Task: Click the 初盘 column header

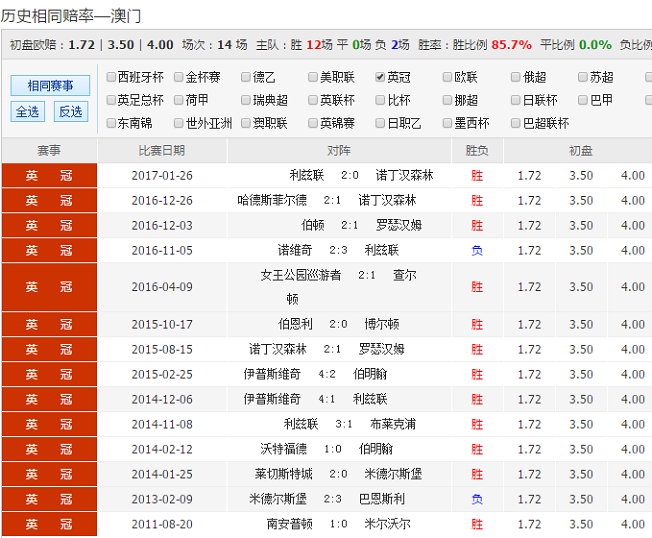Action: pos(580,151)
